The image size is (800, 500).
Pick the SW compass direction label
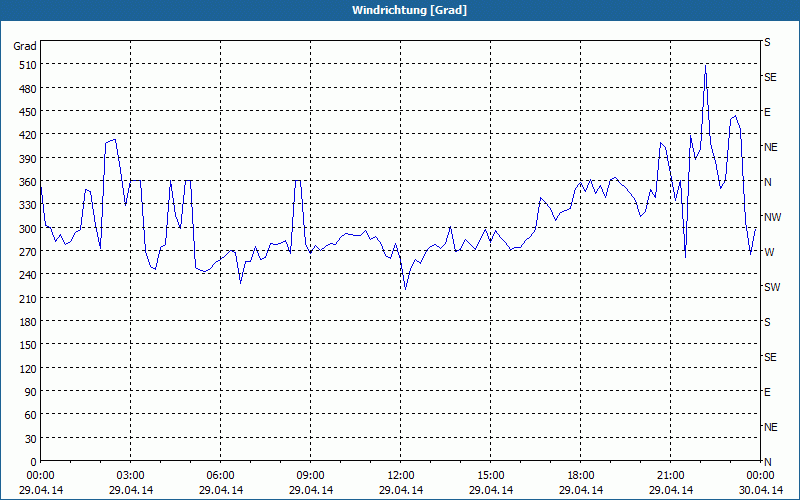(771, 287)
